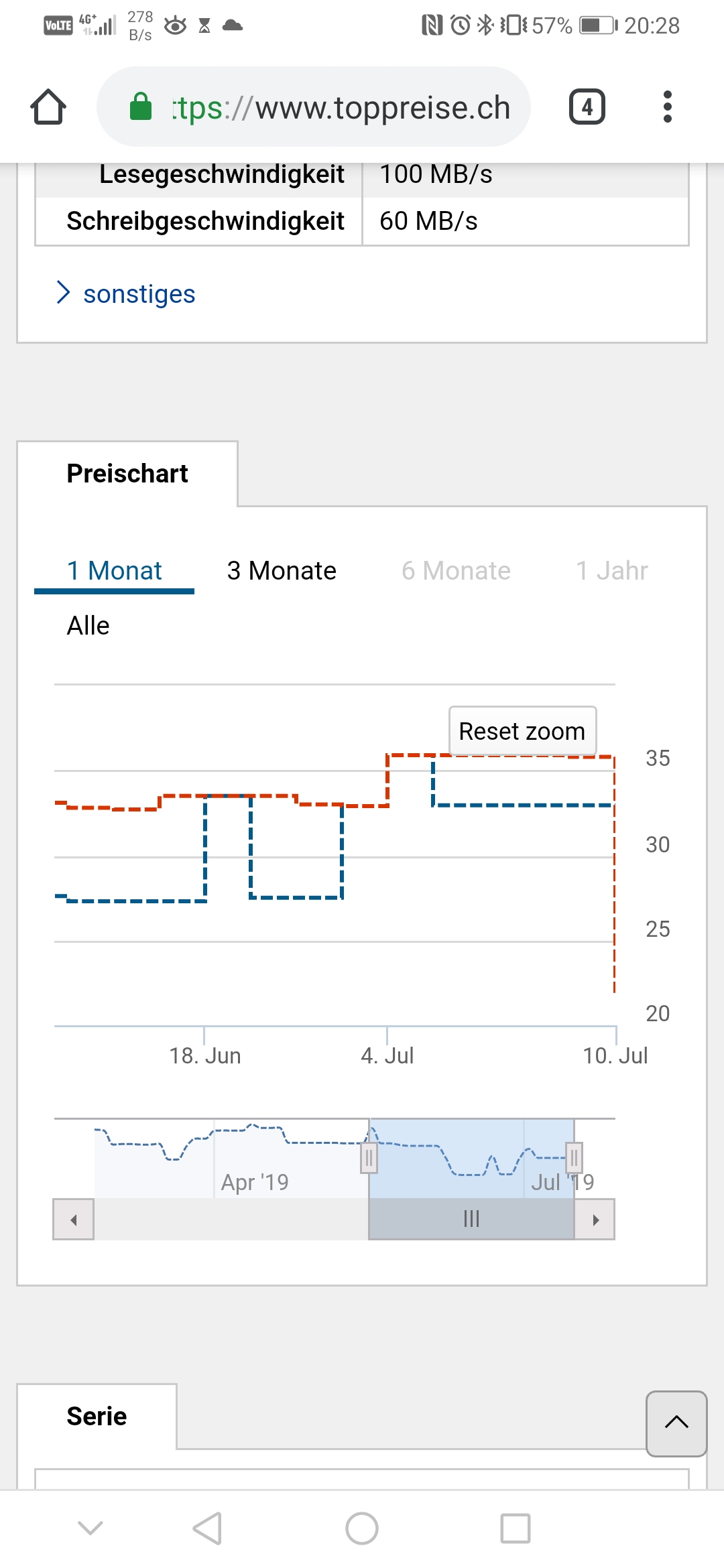Tap the toppreise.ch URL address bar

pos(342,107)
